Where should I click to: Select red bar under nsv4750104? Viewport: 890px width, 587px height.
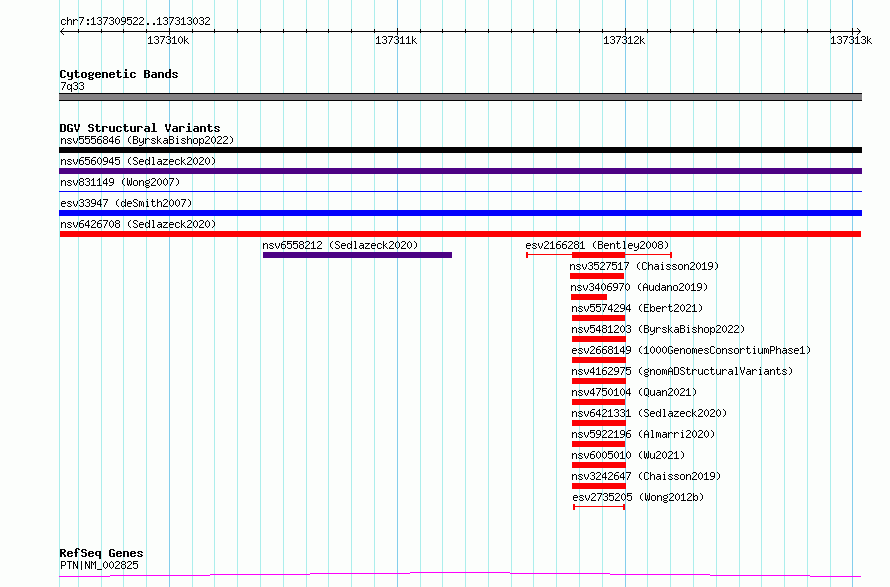point(598,402)
